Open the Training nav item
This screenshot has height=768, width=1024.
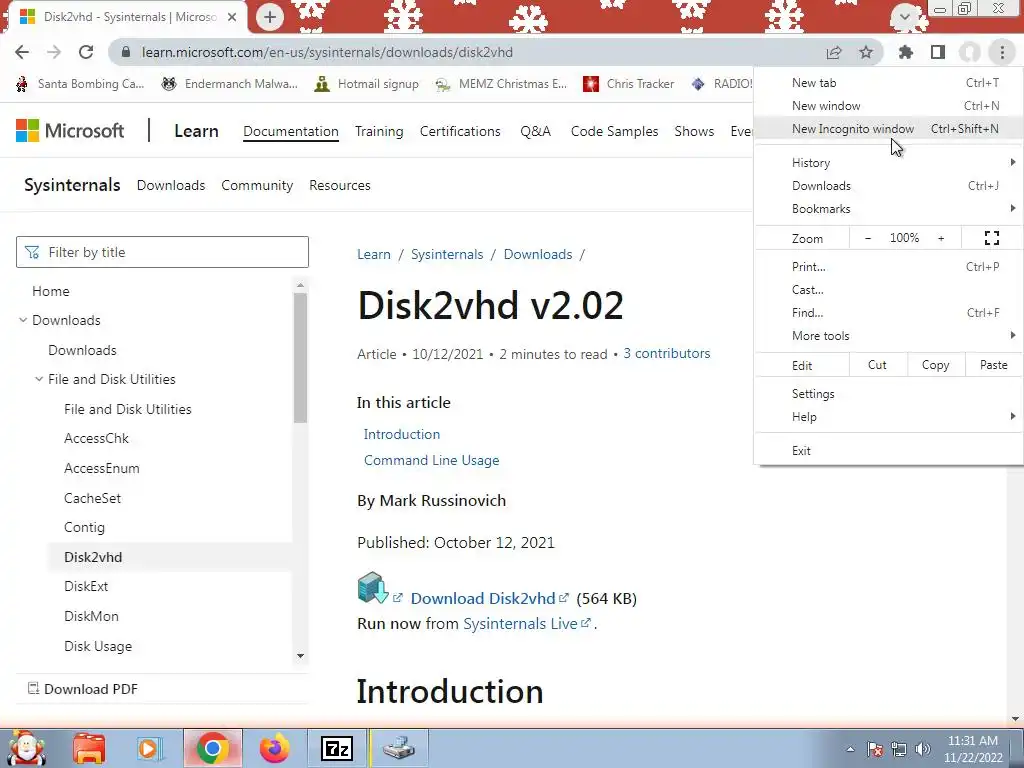point(379,131)
